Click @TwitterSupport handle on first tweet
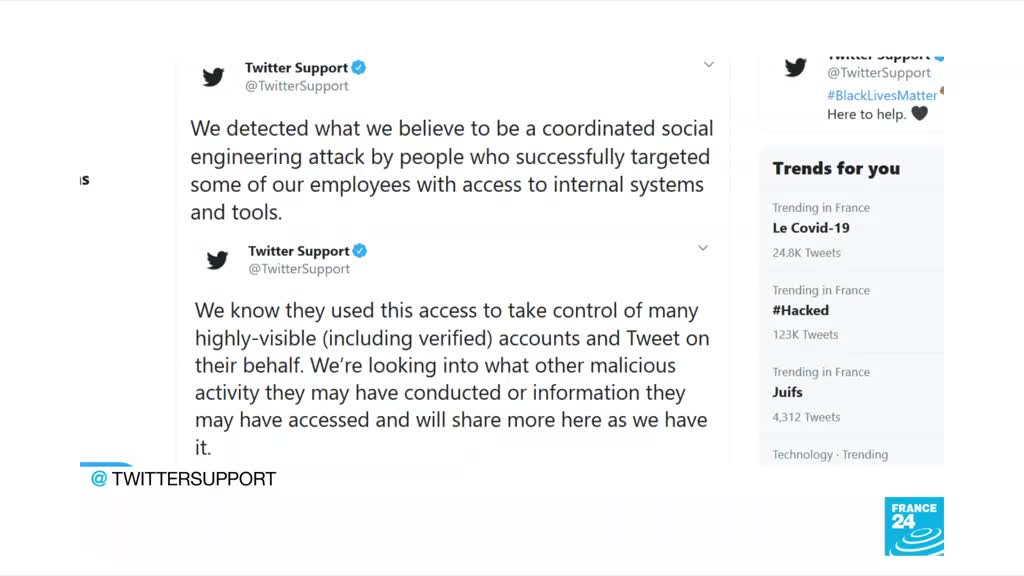Viewport: 1024px width, 576px height. pyautogui.click(x=297, y=86)
